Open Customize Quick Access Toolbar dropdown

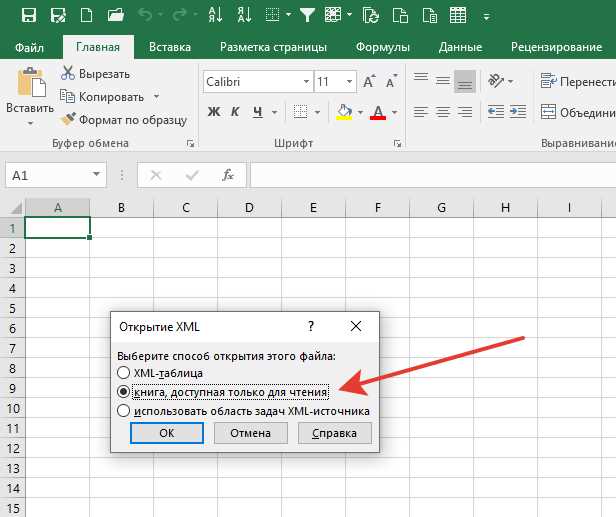[486, 16]
